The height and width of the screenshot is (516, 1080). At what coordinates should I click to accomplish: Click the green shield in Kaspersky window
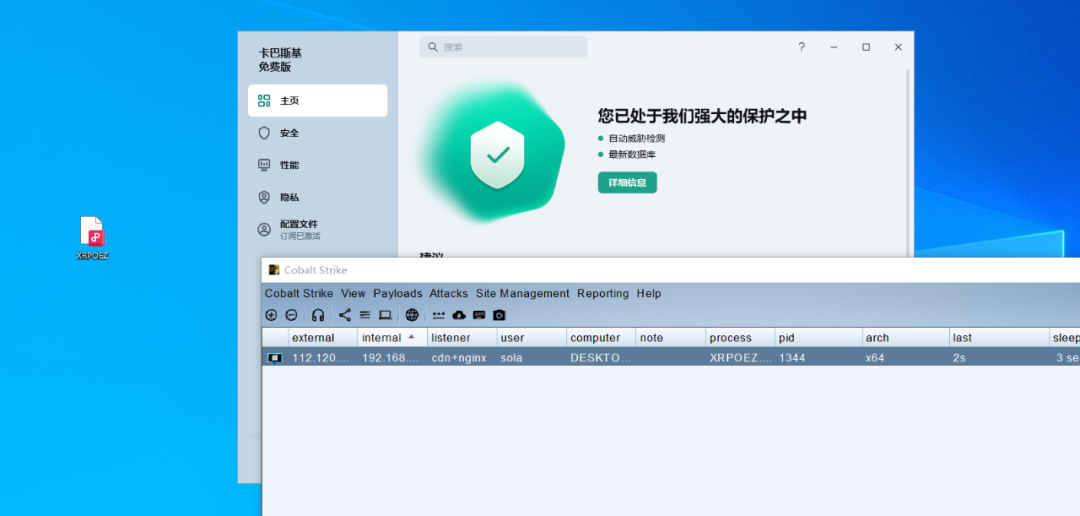pyautogui.click(x=497, y=155)
